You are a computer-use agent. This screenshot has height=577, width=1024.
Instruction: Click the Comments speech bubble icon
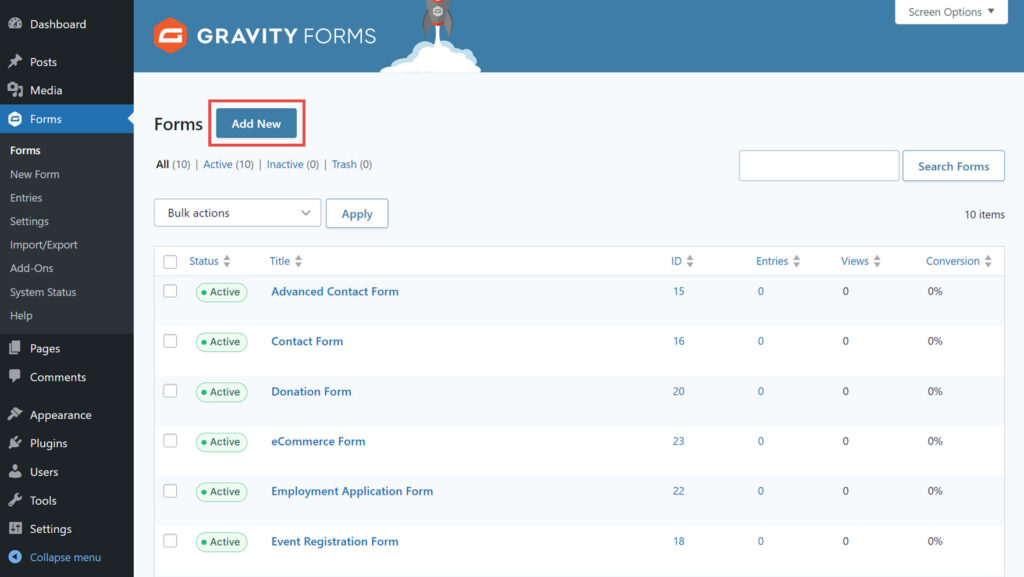click(18, 377)
